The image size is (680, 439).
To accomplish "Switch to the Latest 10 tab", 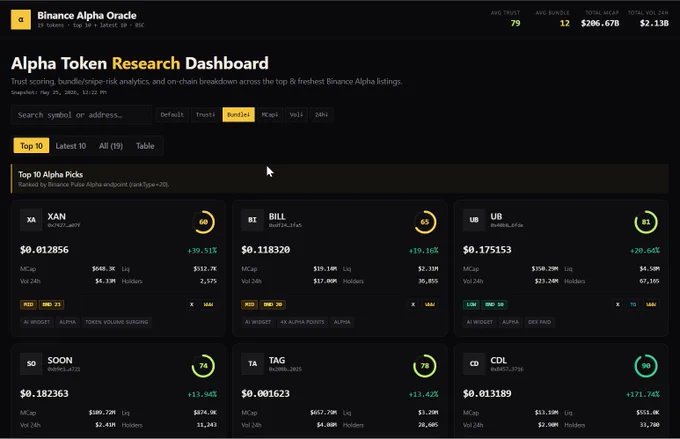I will click(71, 146).
